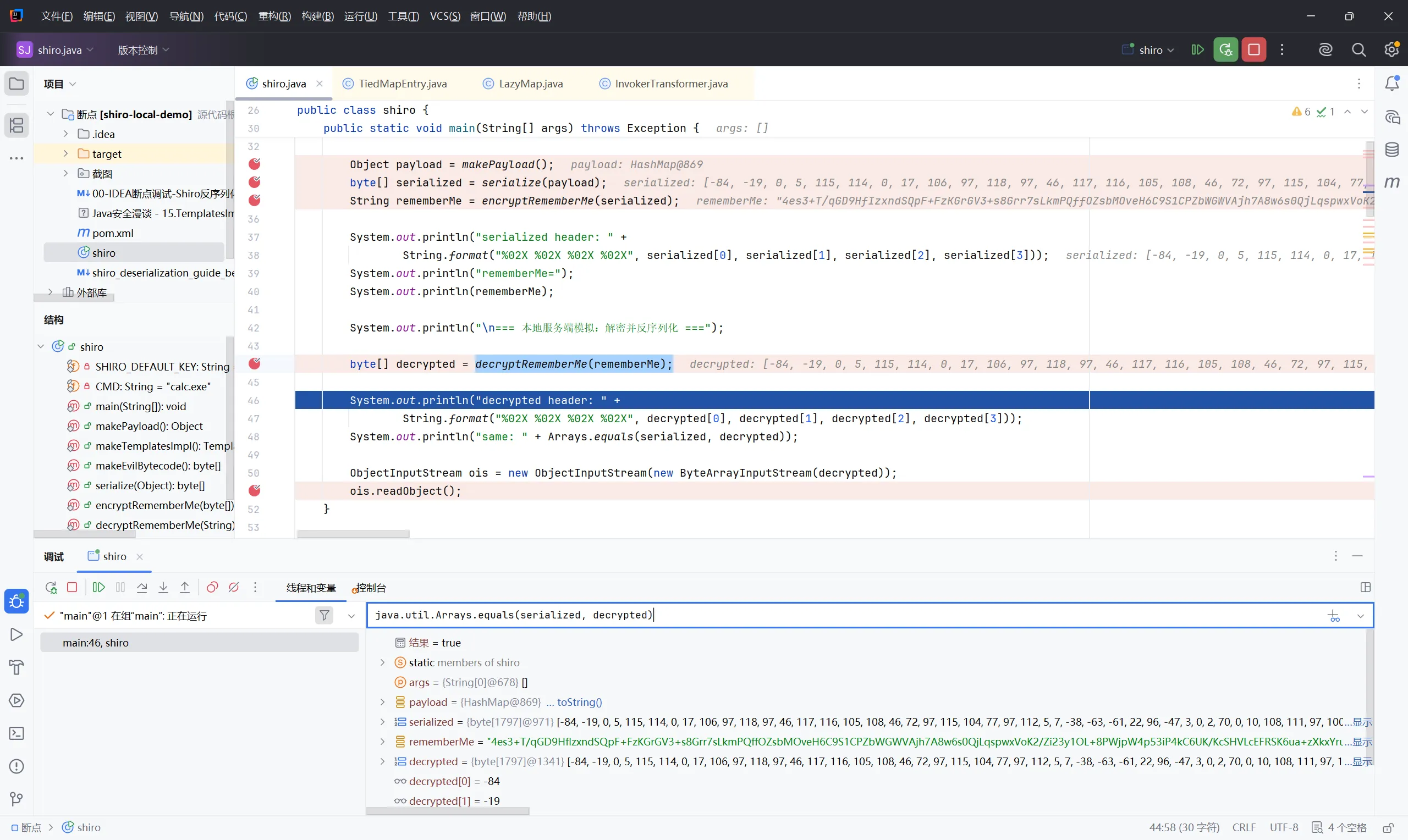Toggle the threads filter funnel button
The width and height of the screenshot is (1408, 840).
(x=324, y=615)
